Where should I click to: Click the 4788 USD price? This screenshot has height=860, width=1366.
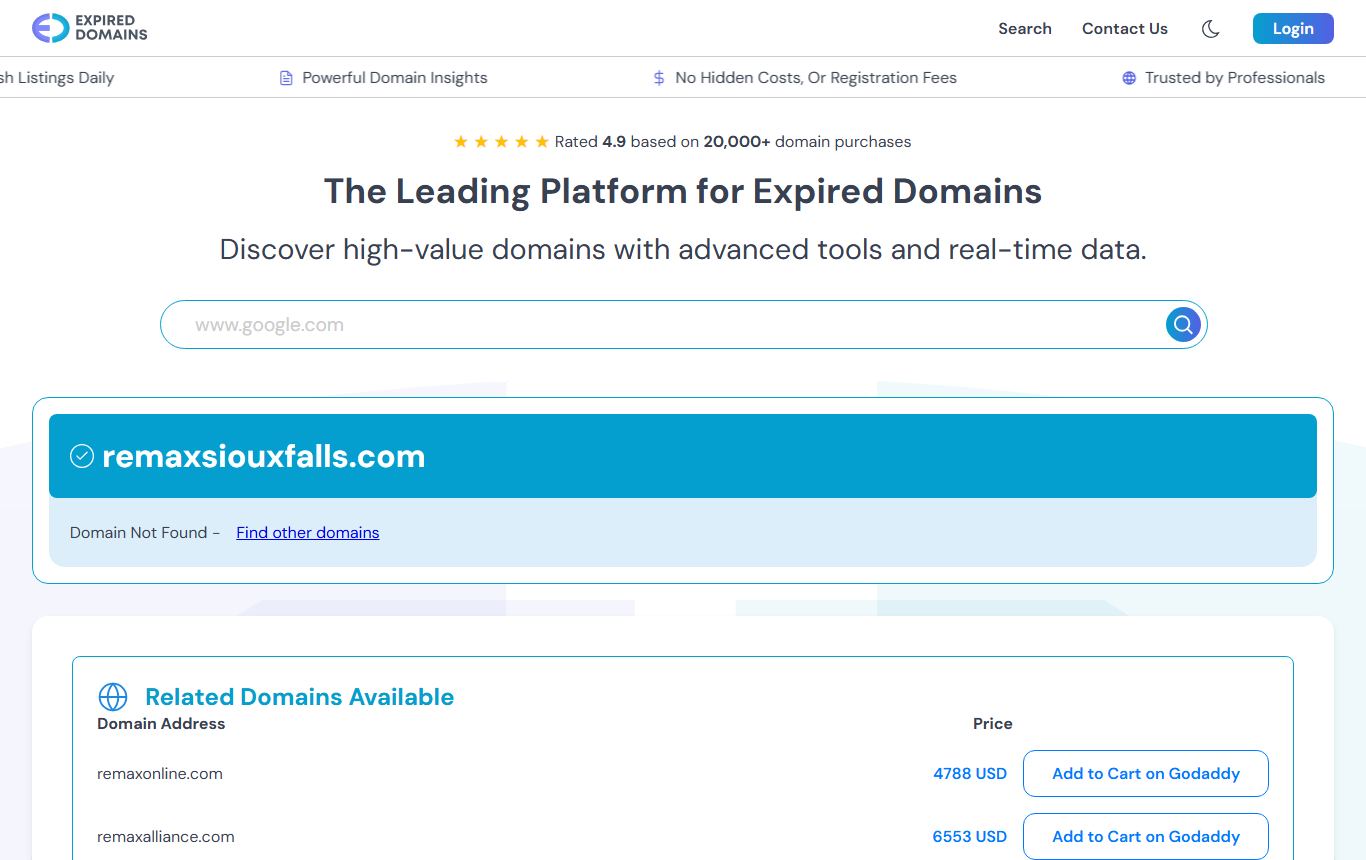point(970,774)
